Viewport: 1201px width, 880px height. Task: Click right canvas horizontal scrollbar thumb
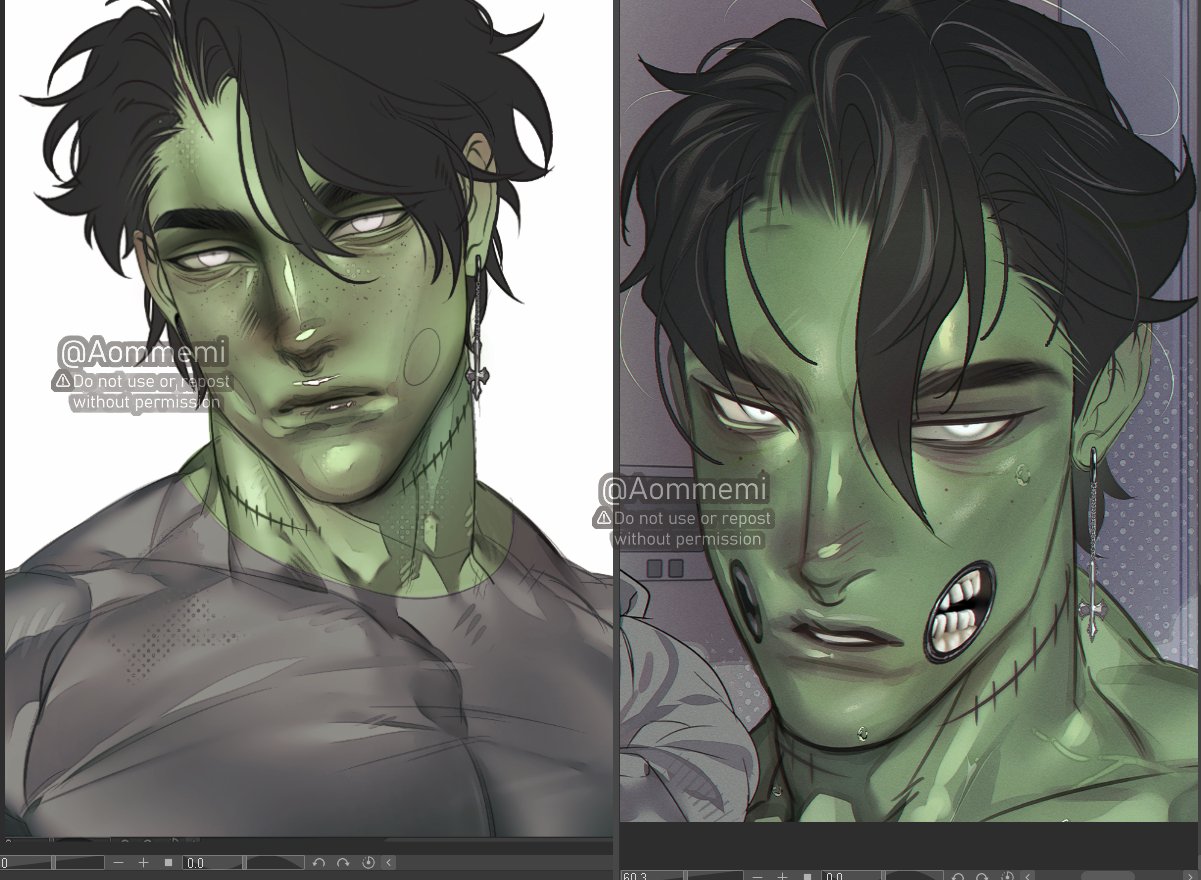pos(1107,876)
